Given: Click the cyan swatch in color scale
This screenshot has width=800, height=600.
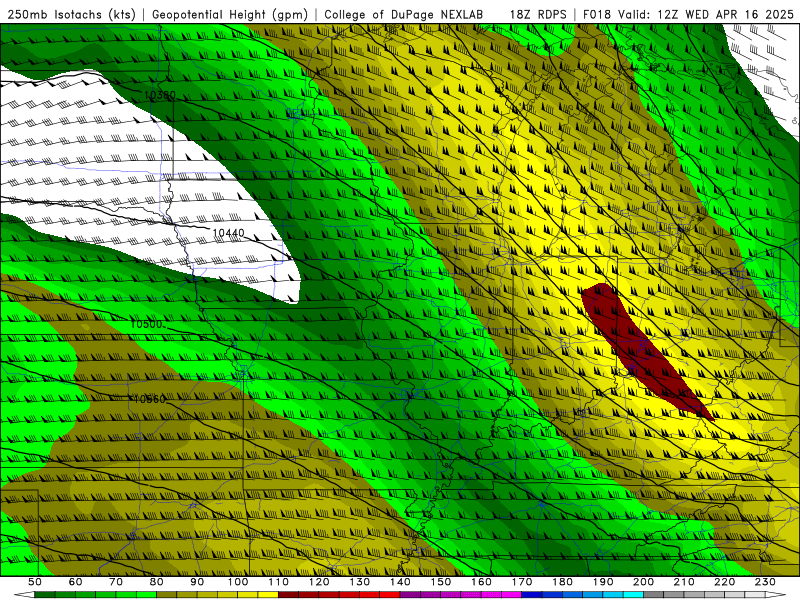Looking at the screenshot, I should pyautogui.click(x=633, y=595).
